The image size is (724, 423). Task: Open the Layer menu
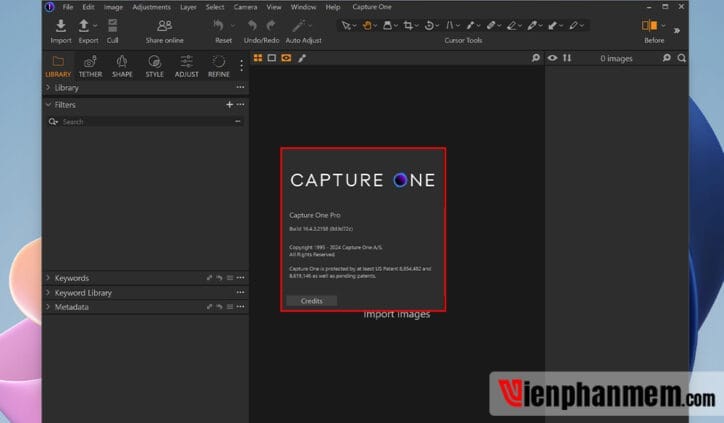(188, 7)
